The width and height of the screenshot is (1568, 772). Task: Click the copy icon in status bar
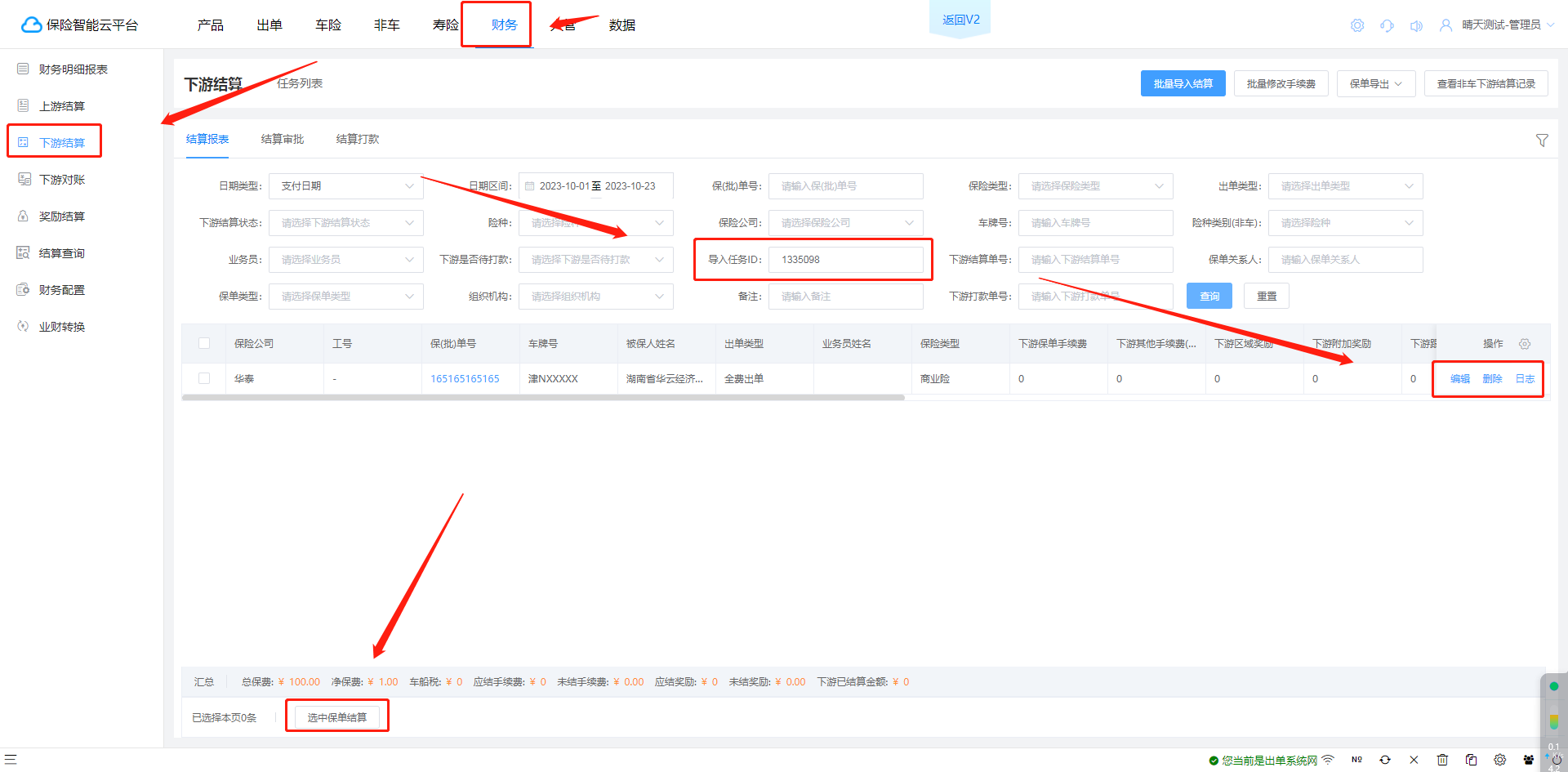[x=1471, y=760]
